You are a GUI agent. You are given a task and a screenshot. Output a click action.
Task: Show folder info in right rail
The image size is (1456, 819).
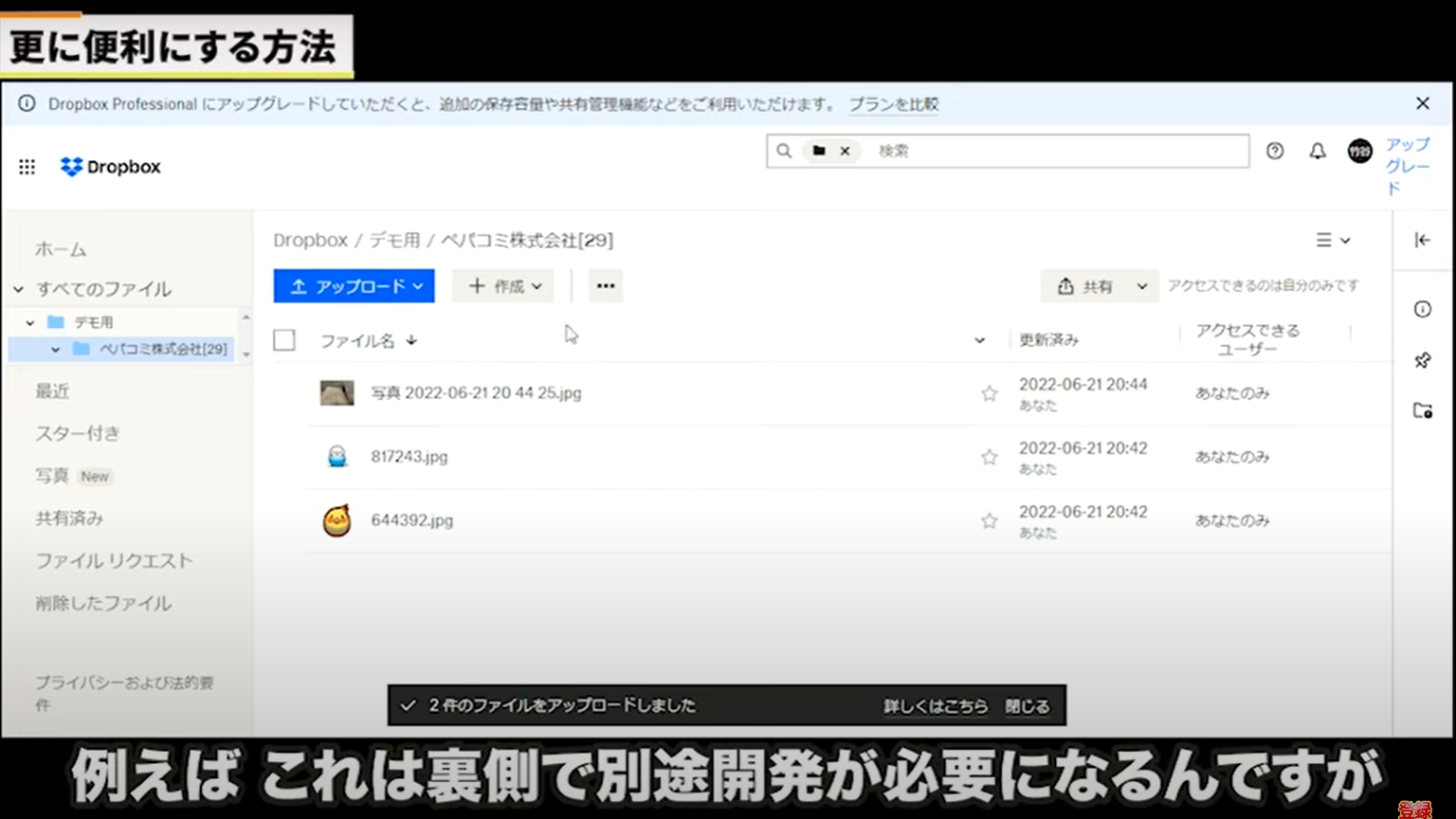click(1423, 309)
